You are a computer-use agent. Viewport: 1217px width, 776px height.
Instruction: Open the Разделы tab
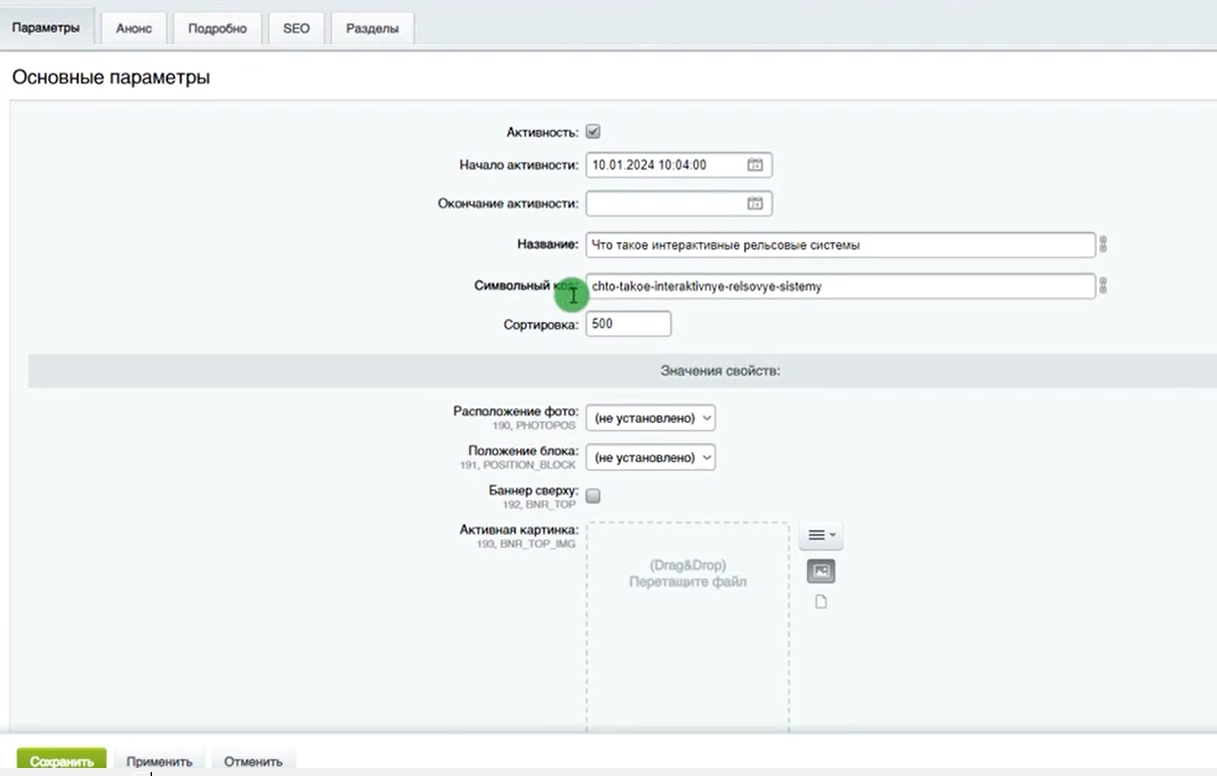coord(372,29)
